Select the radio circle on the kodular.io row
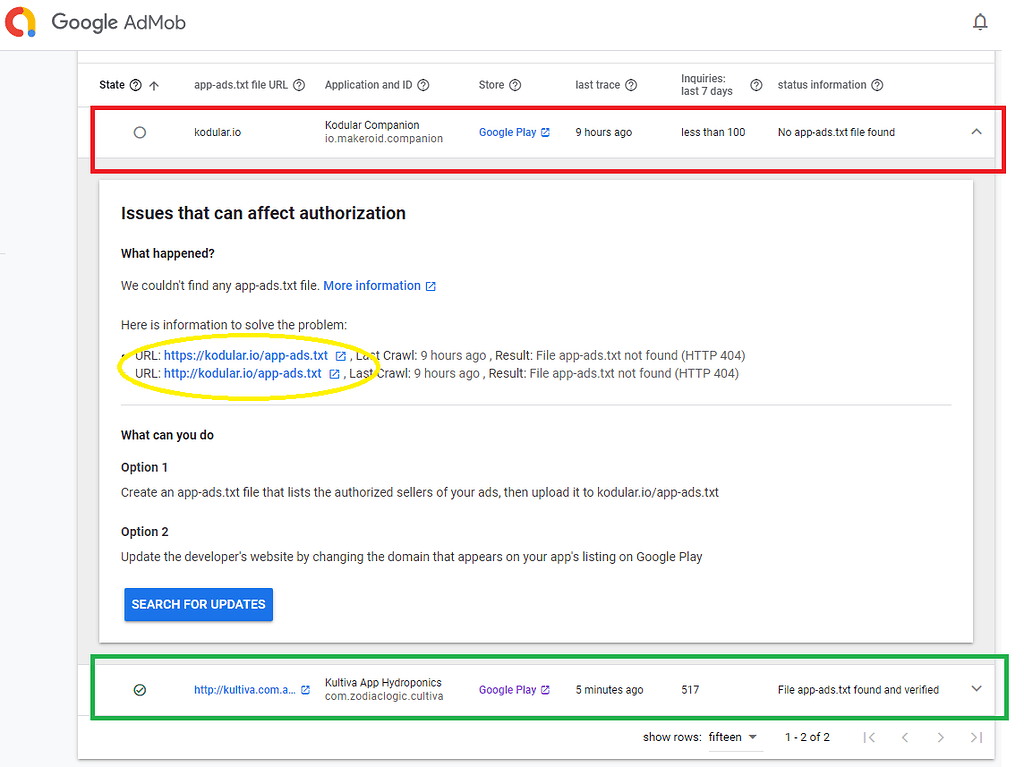1024x767 pixels. pos(139,131)
